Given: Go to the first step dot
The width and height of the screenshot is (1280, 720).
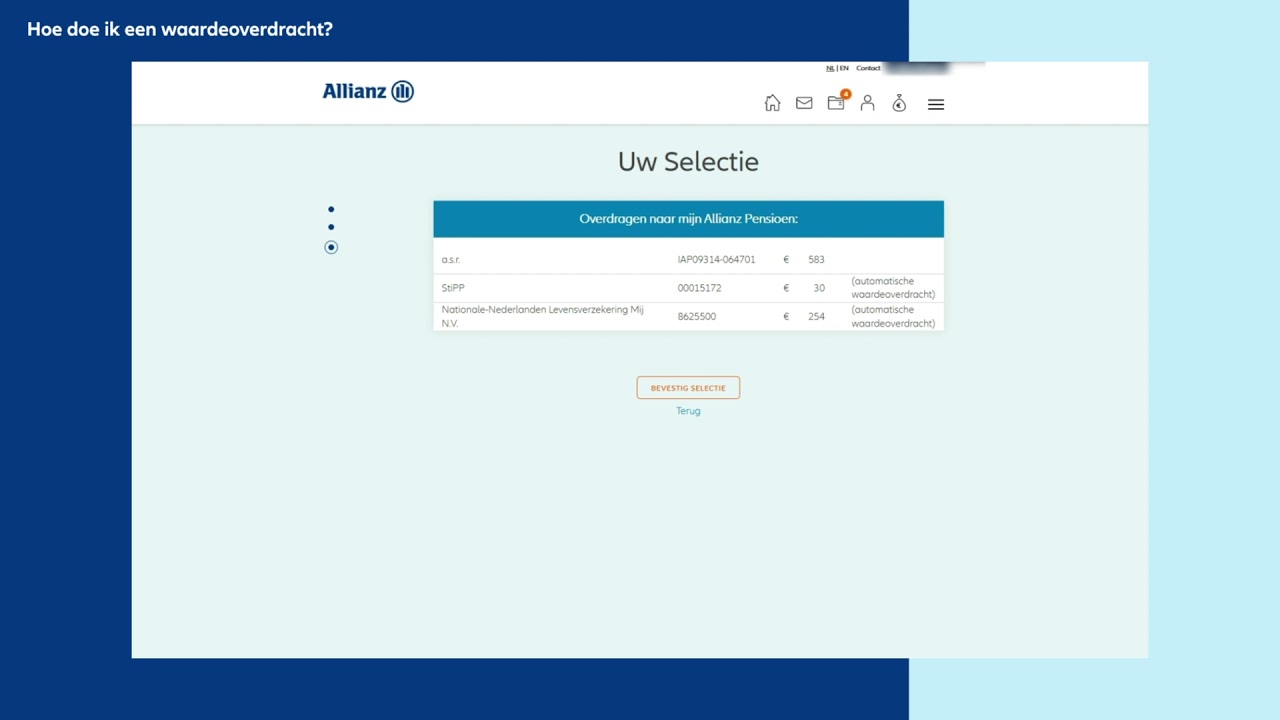Looking at the screenshot, I should [331, 209].
